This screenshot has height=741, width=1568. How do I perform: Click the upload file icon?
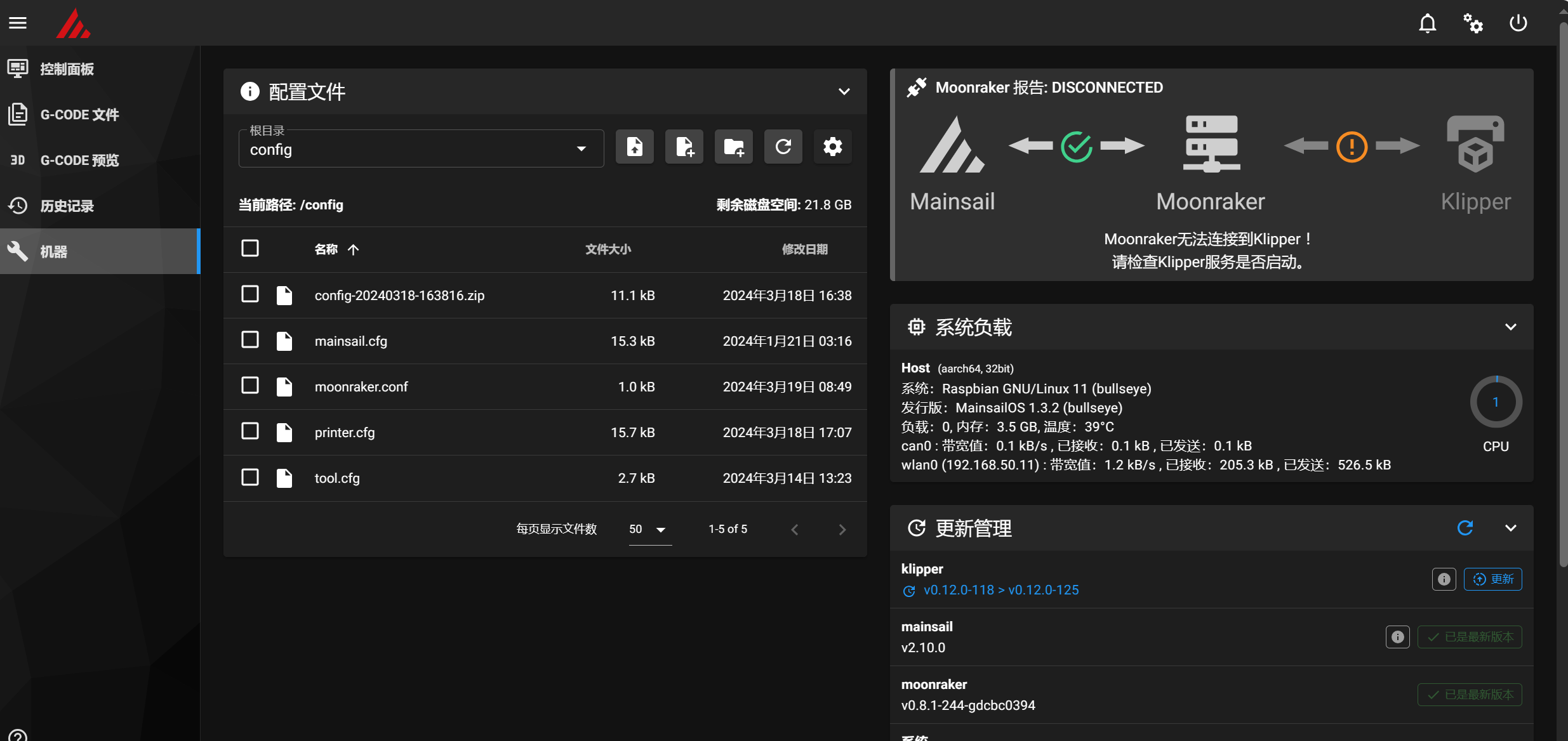pyautogui.click(x=635, y=147)
